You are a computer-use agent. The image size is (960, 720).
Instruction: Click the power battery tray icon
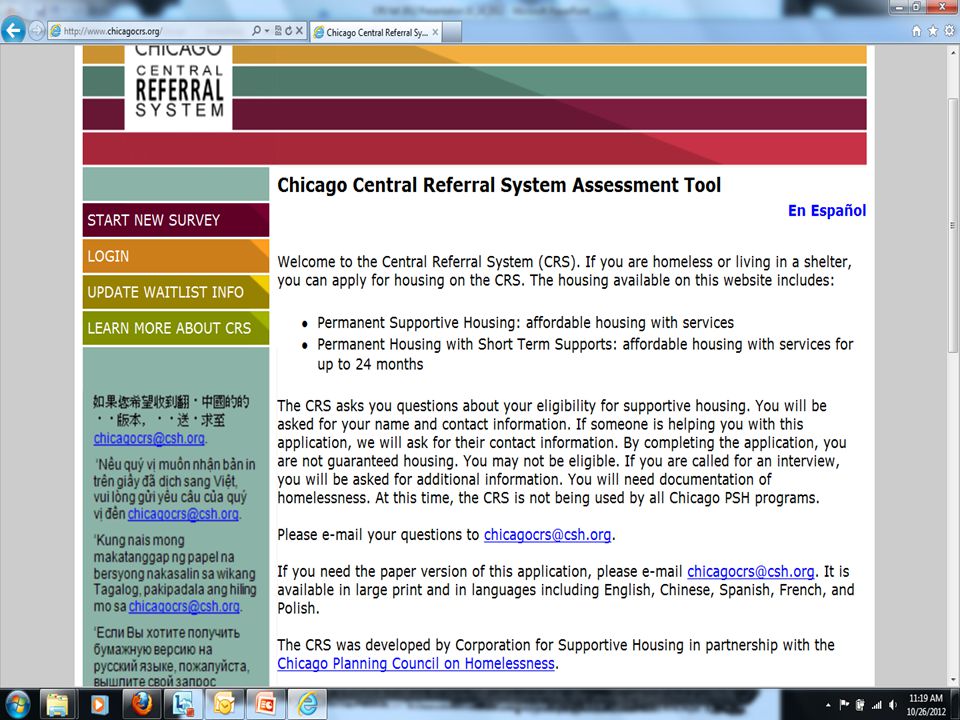coord(860,705)
